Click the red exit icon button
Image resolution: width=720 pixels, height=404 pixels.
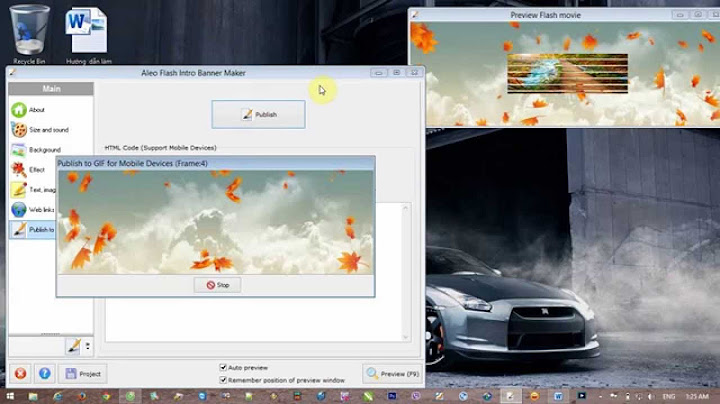(x=20, y=374)
